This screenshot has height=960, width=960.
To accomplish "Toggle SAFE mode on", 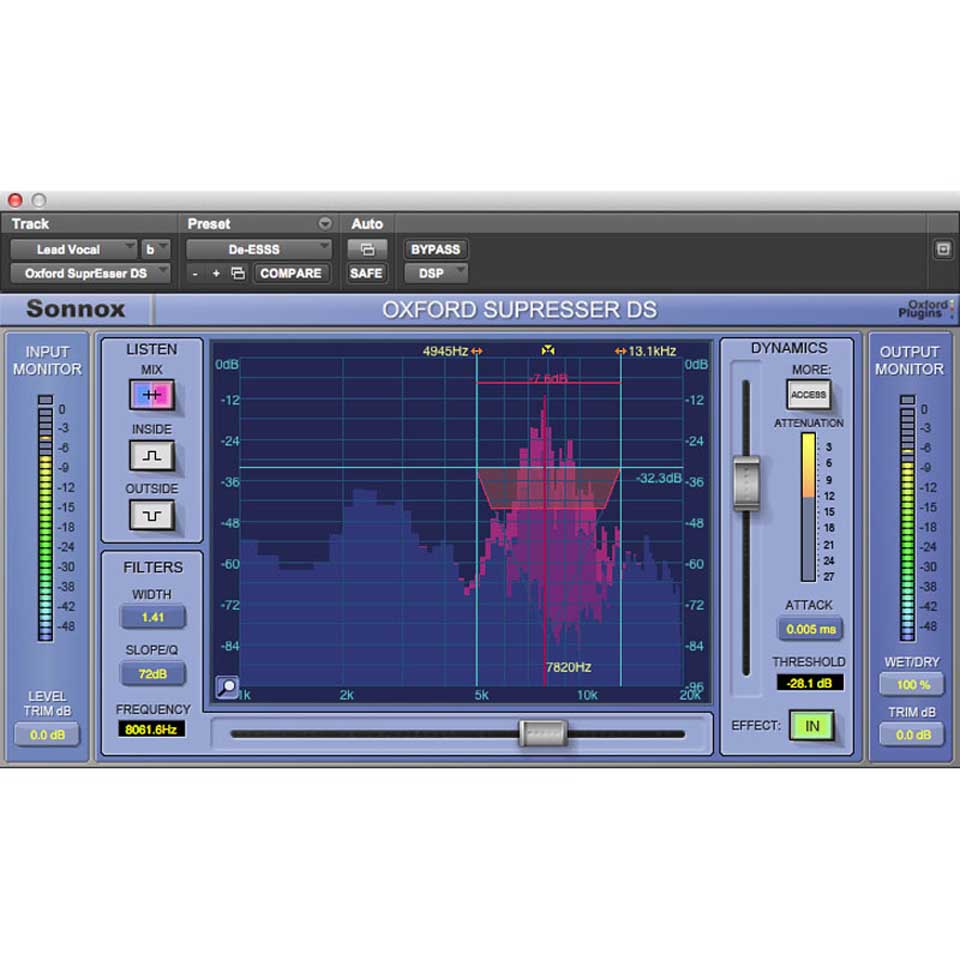I will (x=366, y=273).
